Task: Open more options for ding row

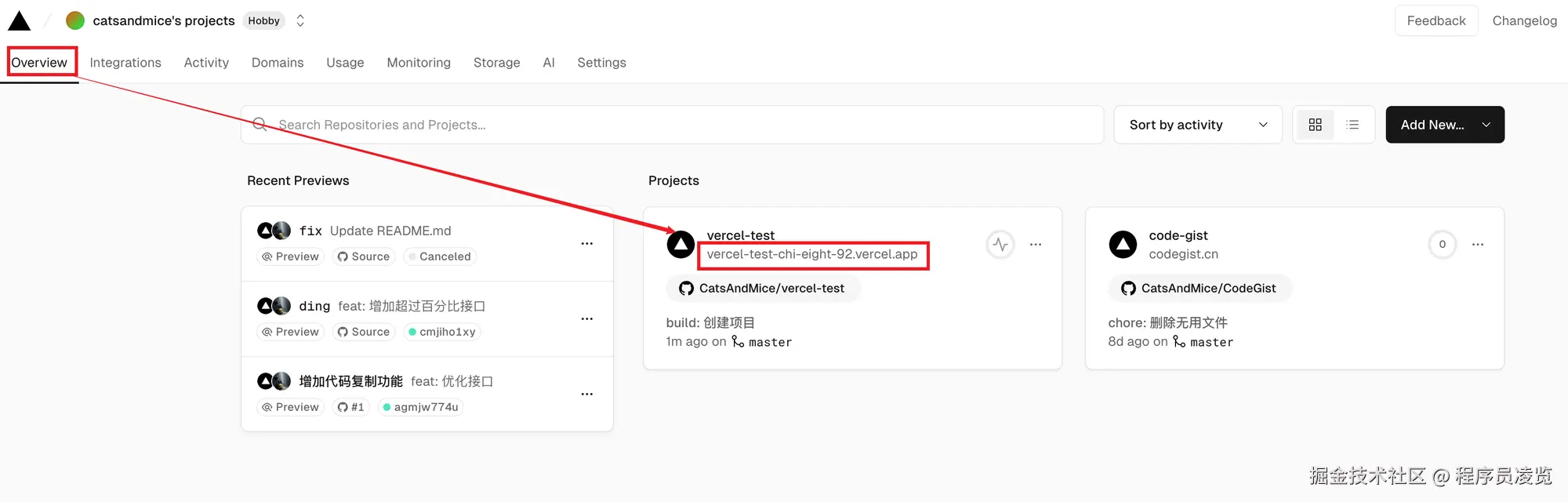Action: pos(586,319)
